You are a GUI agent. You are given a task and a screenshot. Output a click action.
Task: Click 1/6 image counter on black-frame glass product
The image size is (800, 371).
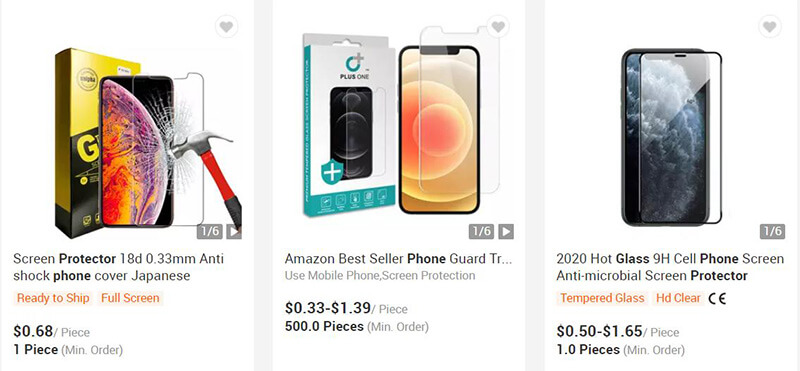(x=772, y=231)
